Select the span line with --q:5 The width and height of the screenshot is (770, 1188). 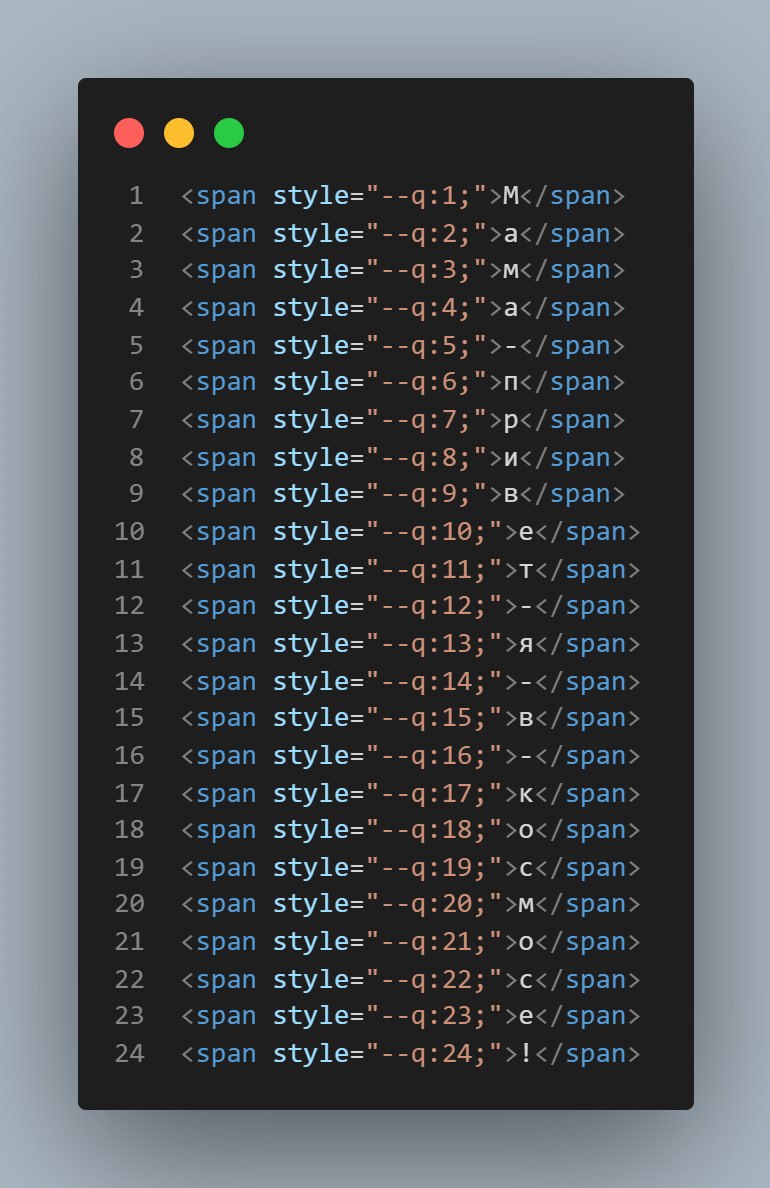pos(402,345)
